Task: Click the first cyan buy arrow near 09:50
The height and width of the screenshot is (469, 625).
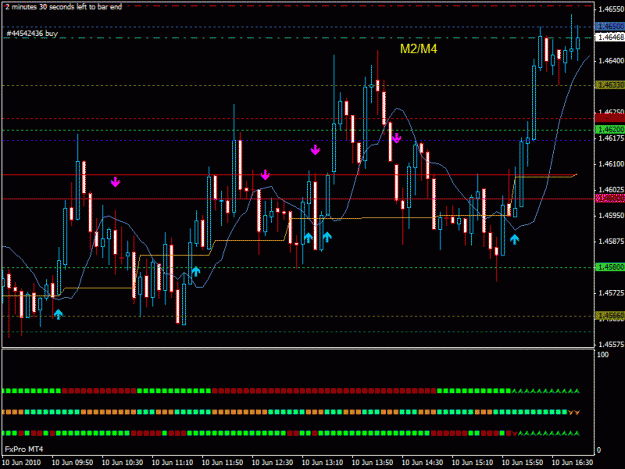Action: click(59, 314)
